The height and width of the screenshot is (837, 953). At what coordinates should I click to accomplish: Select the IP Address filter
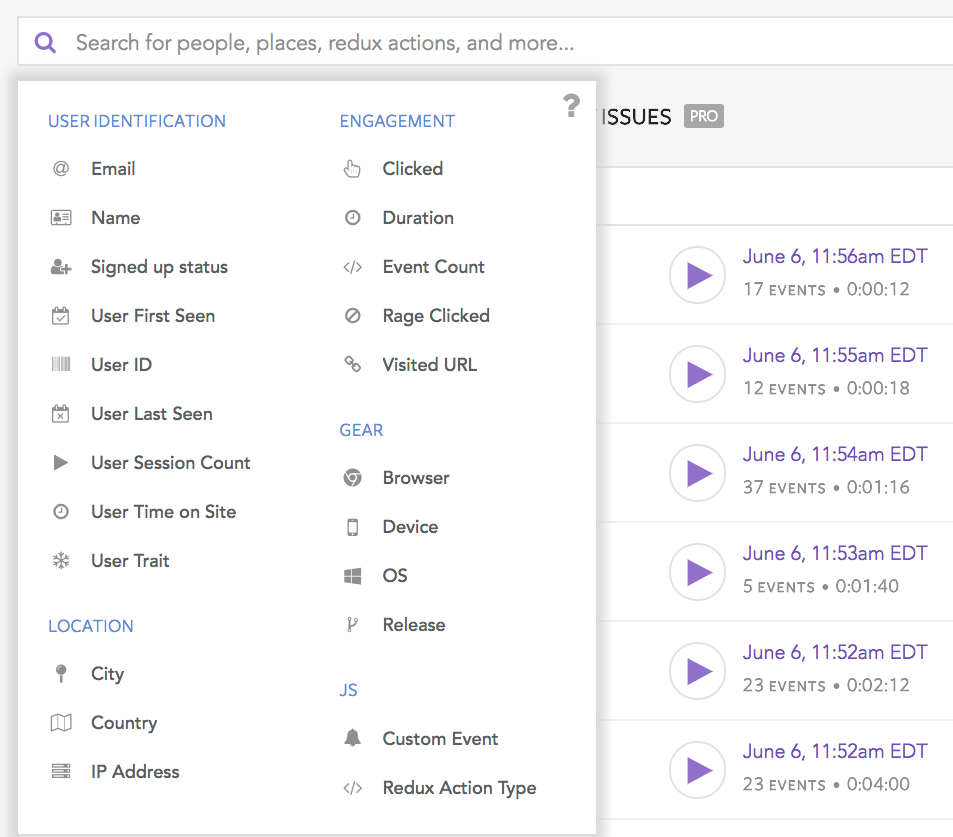click(x=135, y=772)
